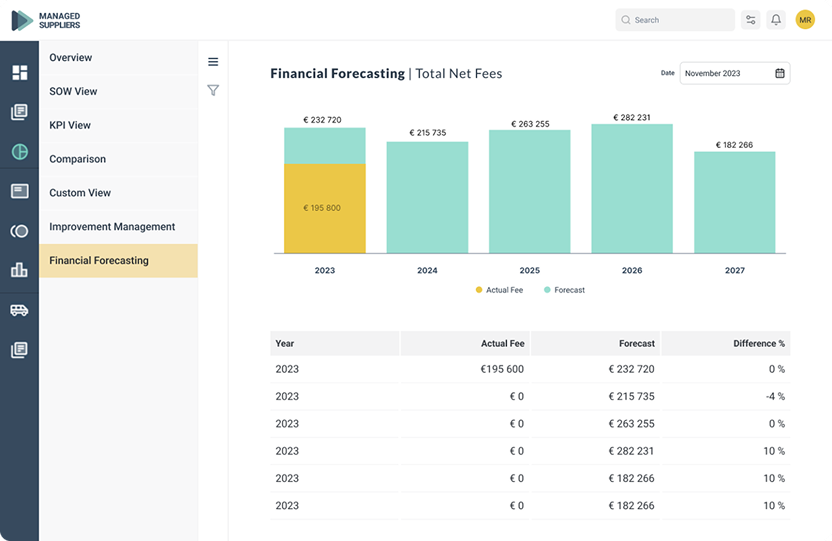Click the card view sidebar icon
Image resolution: width=832 pixels, height=541 pixels.
[20, 191]
